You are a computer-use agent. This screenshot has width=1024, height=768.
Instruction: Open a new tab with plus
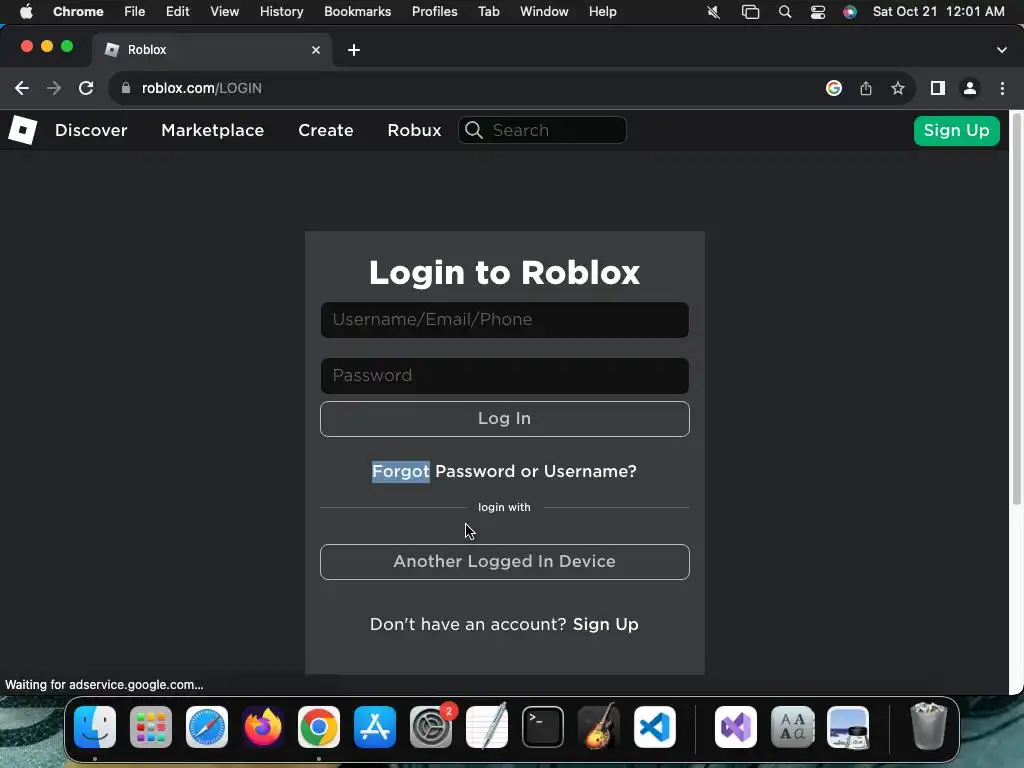click(354, 50)
